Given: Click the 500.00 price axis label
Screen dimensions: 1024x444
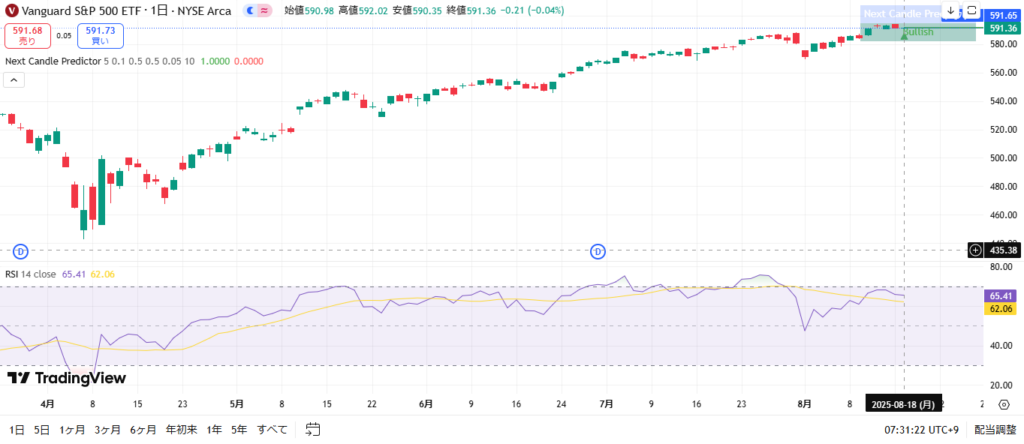Looking at the screenshot, I should coord(1004,158).
